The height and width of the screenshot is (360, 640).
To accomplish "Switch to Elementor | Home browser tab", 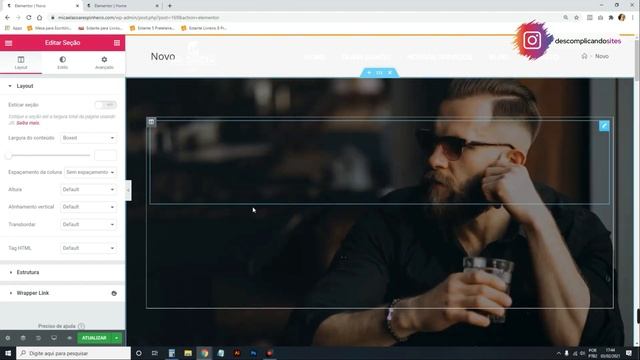I will [x=122, y=6].
